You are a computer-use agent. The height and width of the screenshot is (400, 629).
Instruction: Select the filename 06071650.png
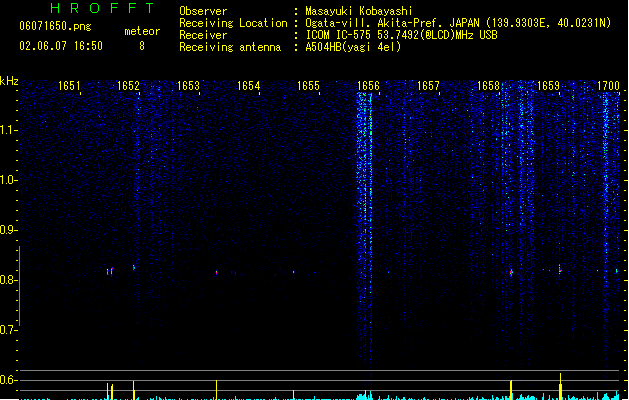pyautogui.click(x=55, y=26)
